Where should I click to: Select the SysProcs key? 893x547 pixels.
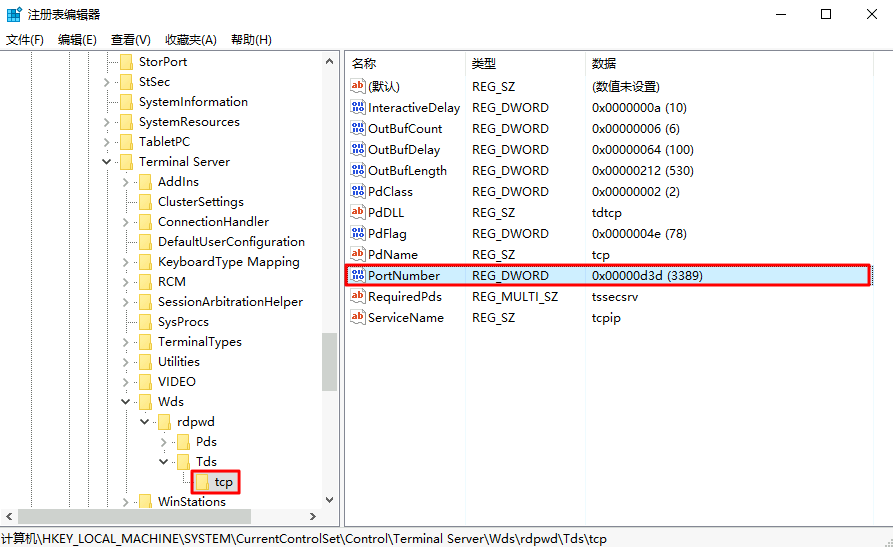[183, 321]
